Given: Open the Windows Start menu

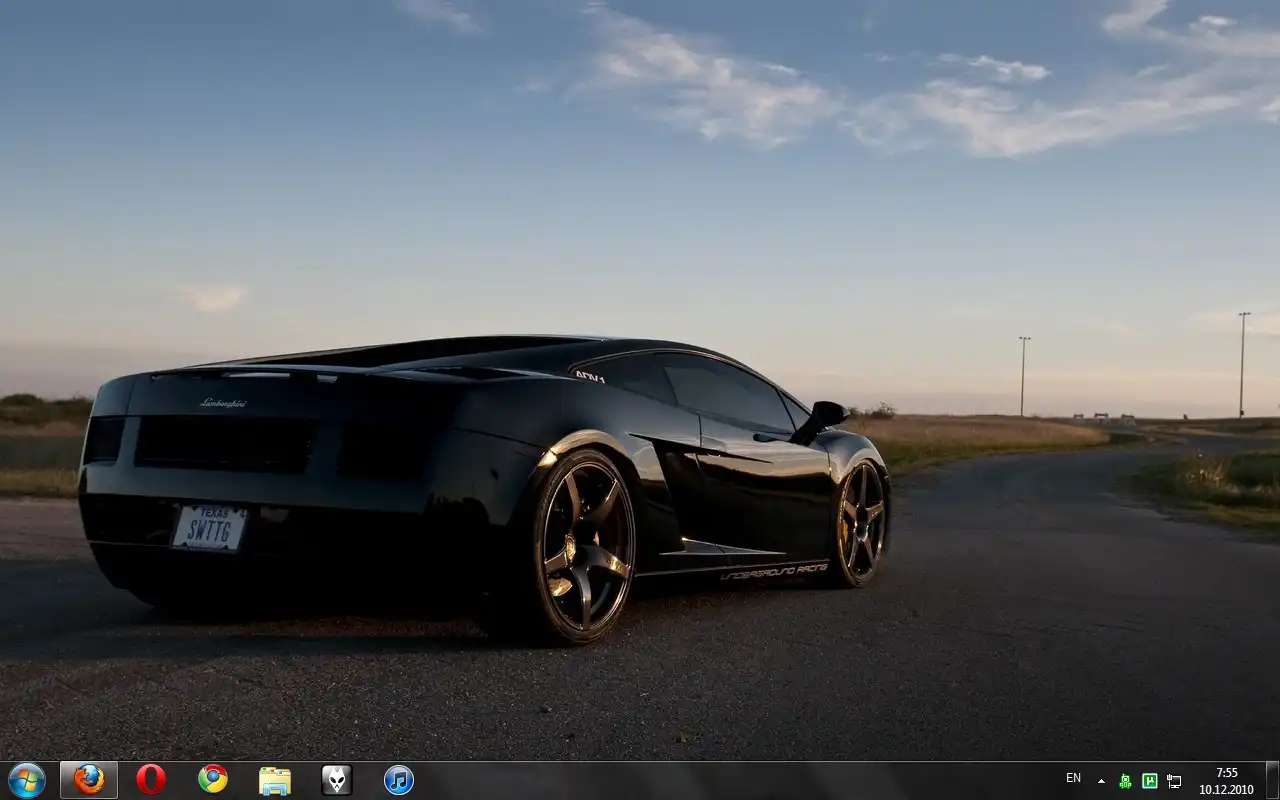Looking at the screenshot, I should click(27, 780).
